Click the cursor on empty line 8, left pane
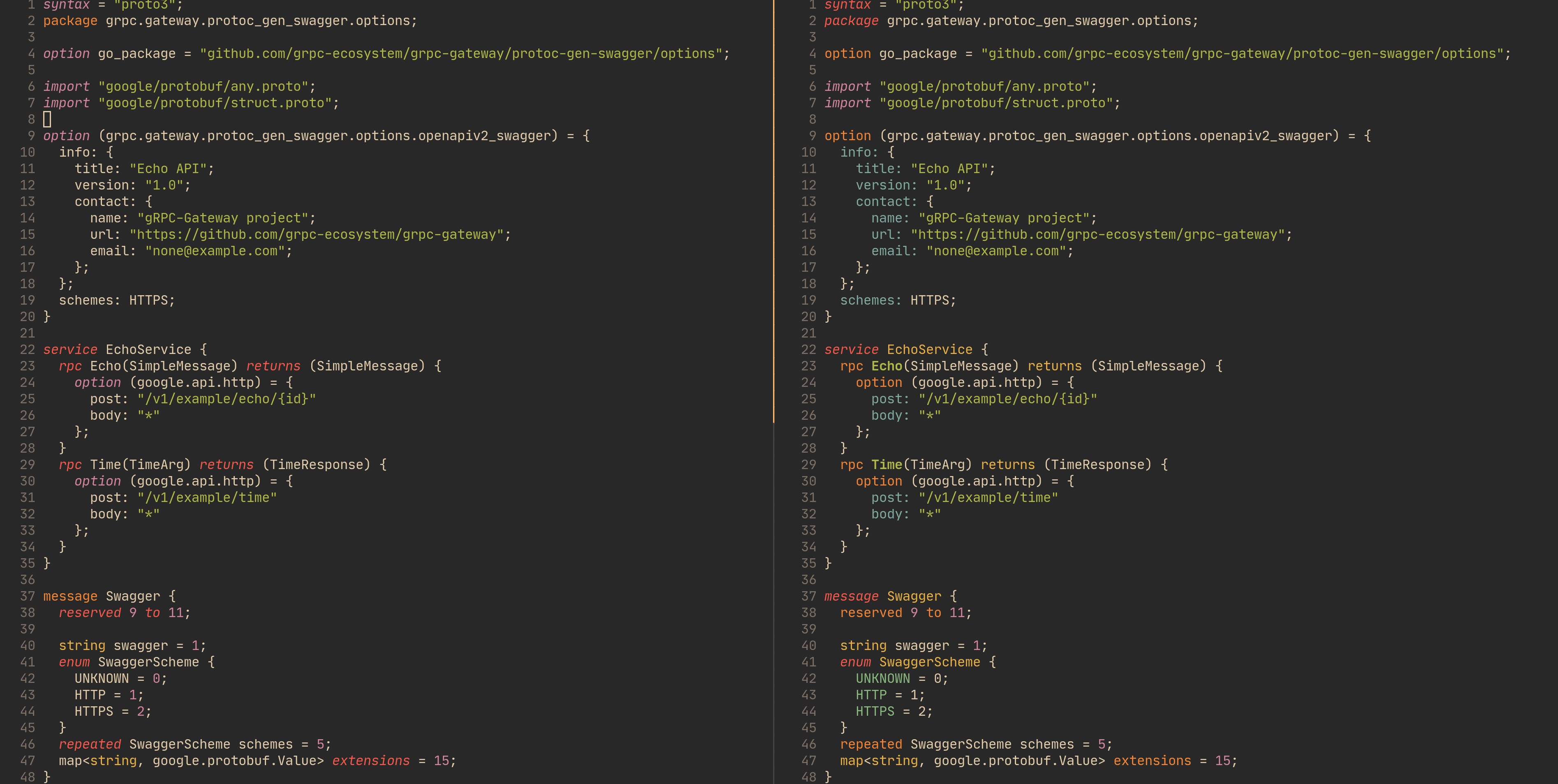Image resolution: width=1558 pixels, height=784 pixels. [x=47, y=119]
